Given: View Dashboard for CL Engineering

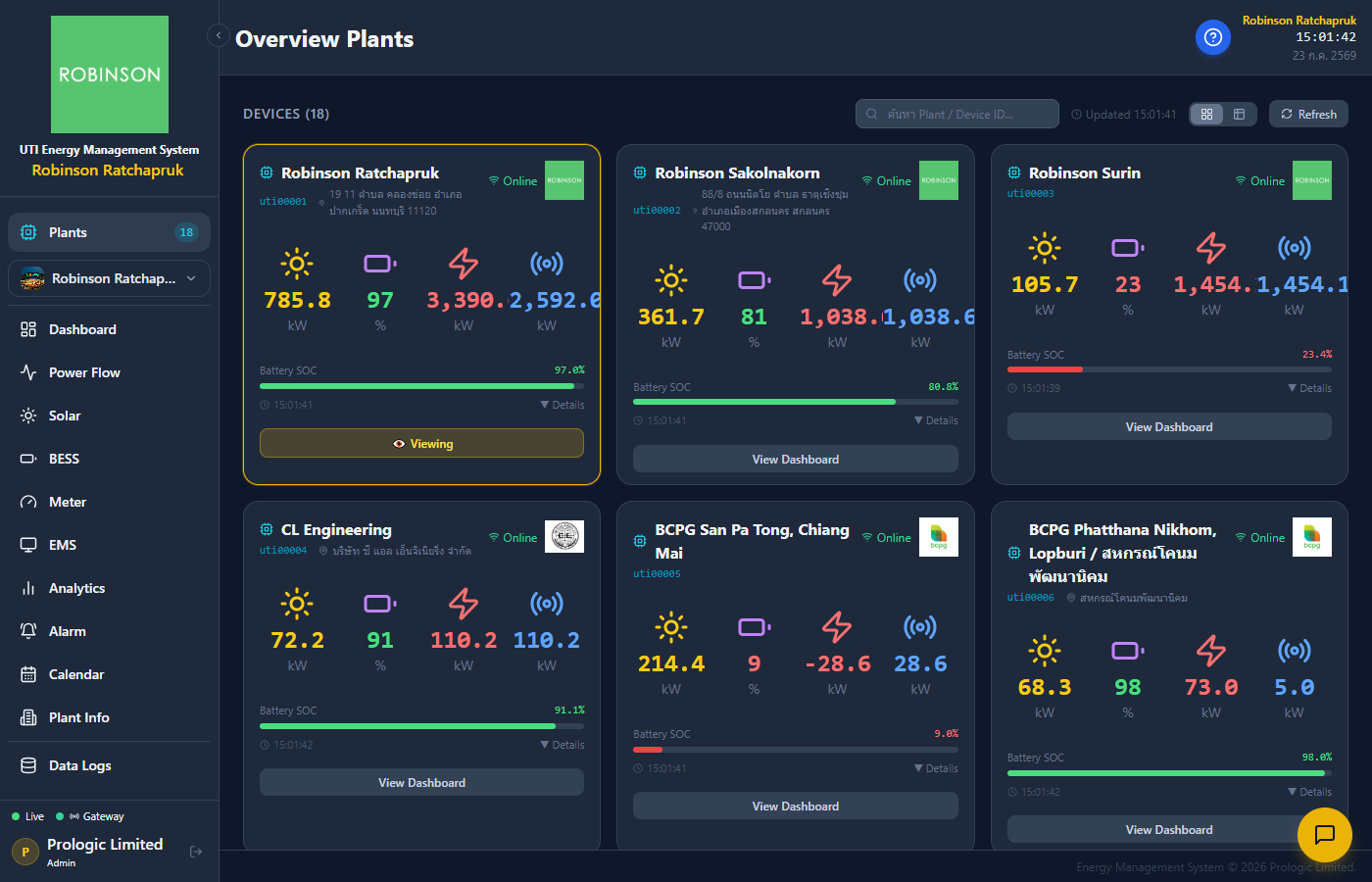Looking at the screenshot, I should [x=421, y=783].
